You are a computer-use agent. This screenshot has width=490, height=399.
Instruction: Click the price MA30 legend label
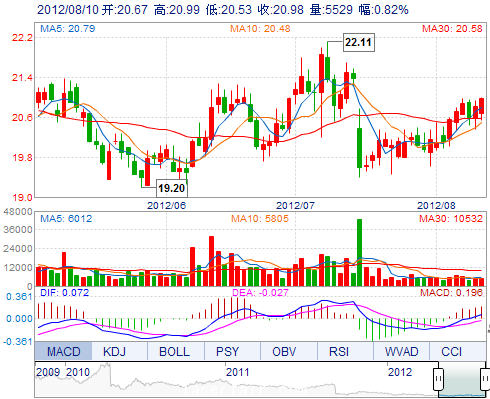452,28
